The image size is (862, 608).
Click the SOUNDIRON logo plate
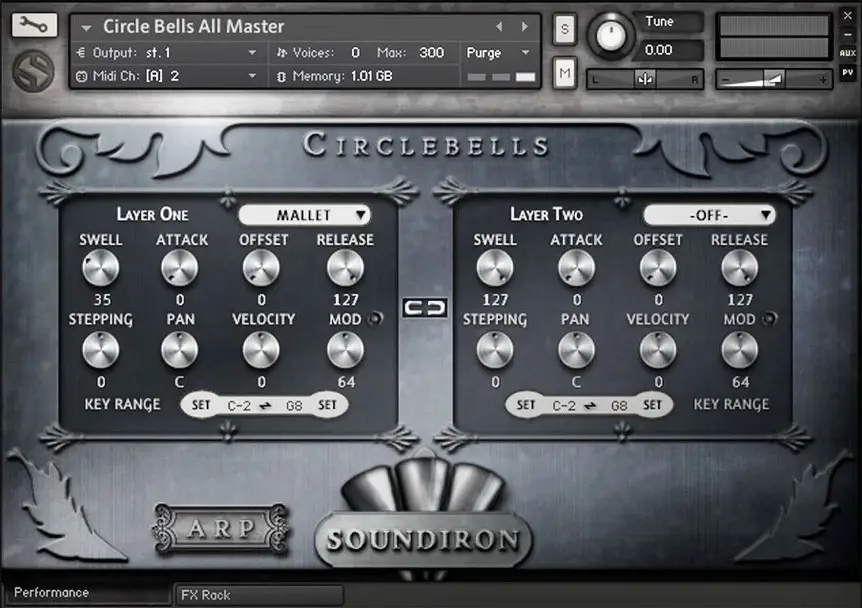[x=423, y=539]
